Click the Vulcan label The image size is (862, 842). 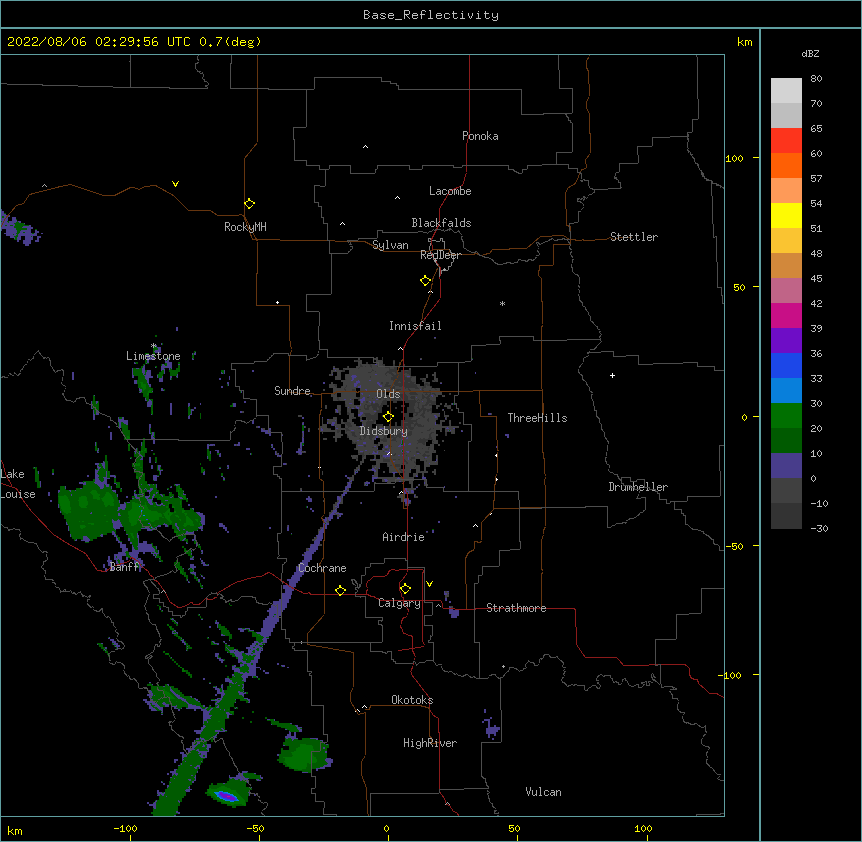click(x=543, y=792)
